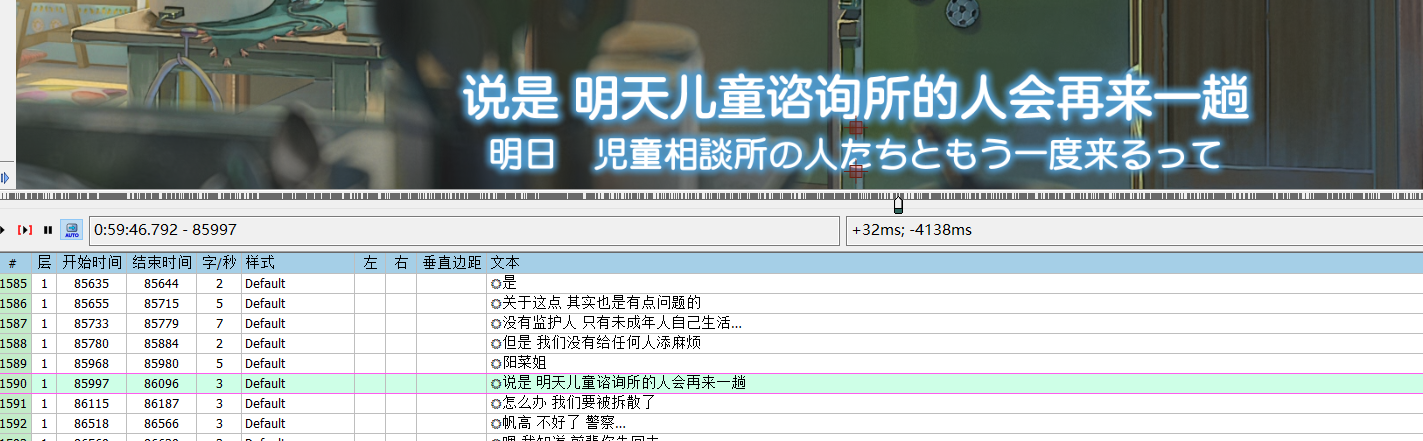Click the 垂直边距 column header
This screenshot has width=1423, height=441.
pyautogui.click(x=451, y=263)
